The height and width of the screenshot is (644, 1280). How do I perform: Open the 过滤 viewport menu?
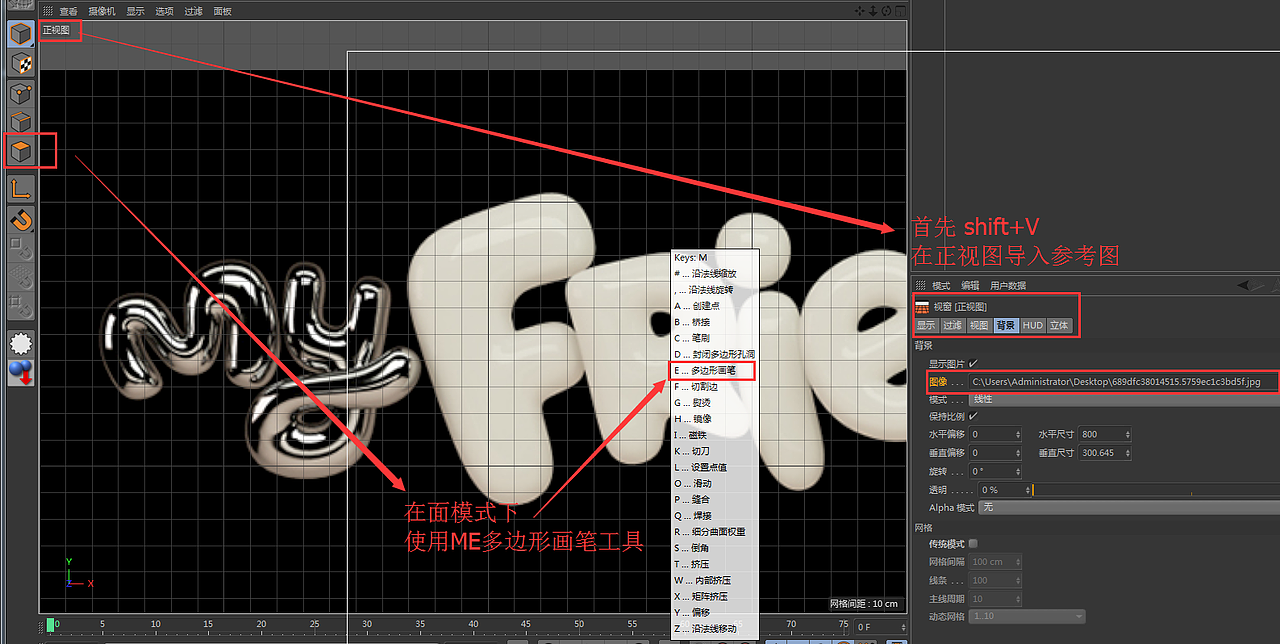point(193,11)
